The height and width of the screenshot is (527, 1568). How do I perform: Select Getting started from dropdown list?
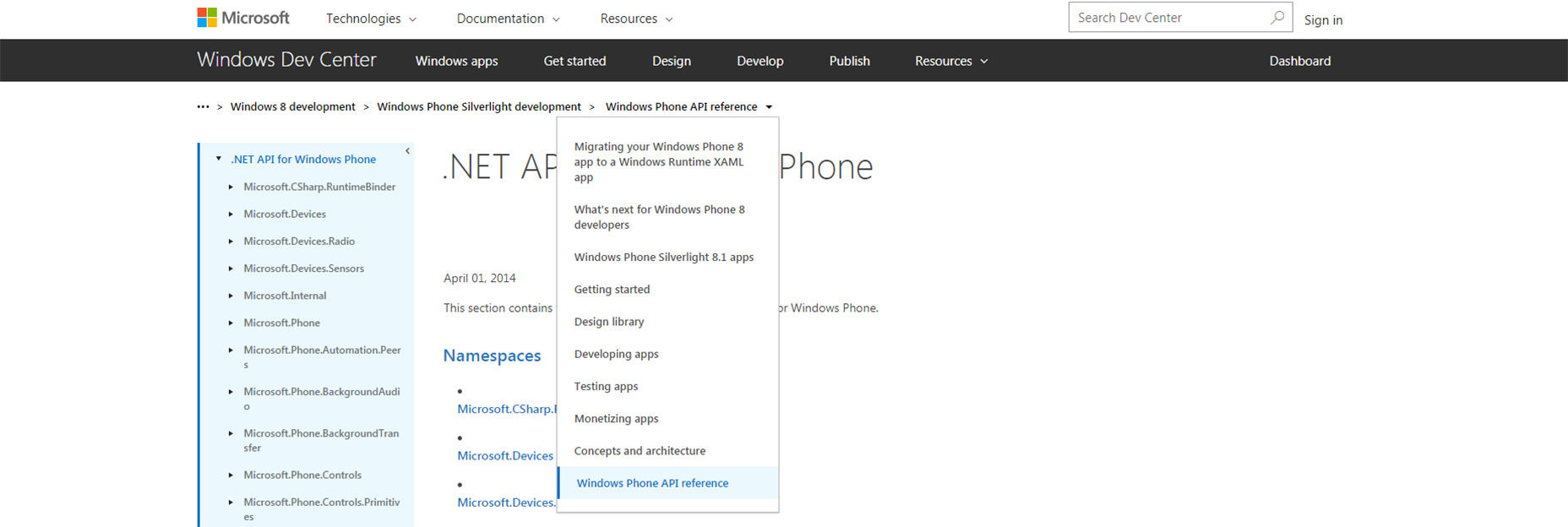pyautogui.click(x=612, y=290)
